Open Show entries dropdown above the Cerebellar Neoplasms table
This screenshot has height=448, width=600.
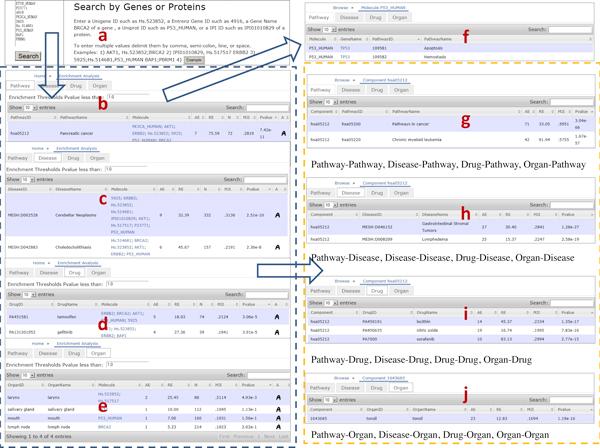click(28, 179)
